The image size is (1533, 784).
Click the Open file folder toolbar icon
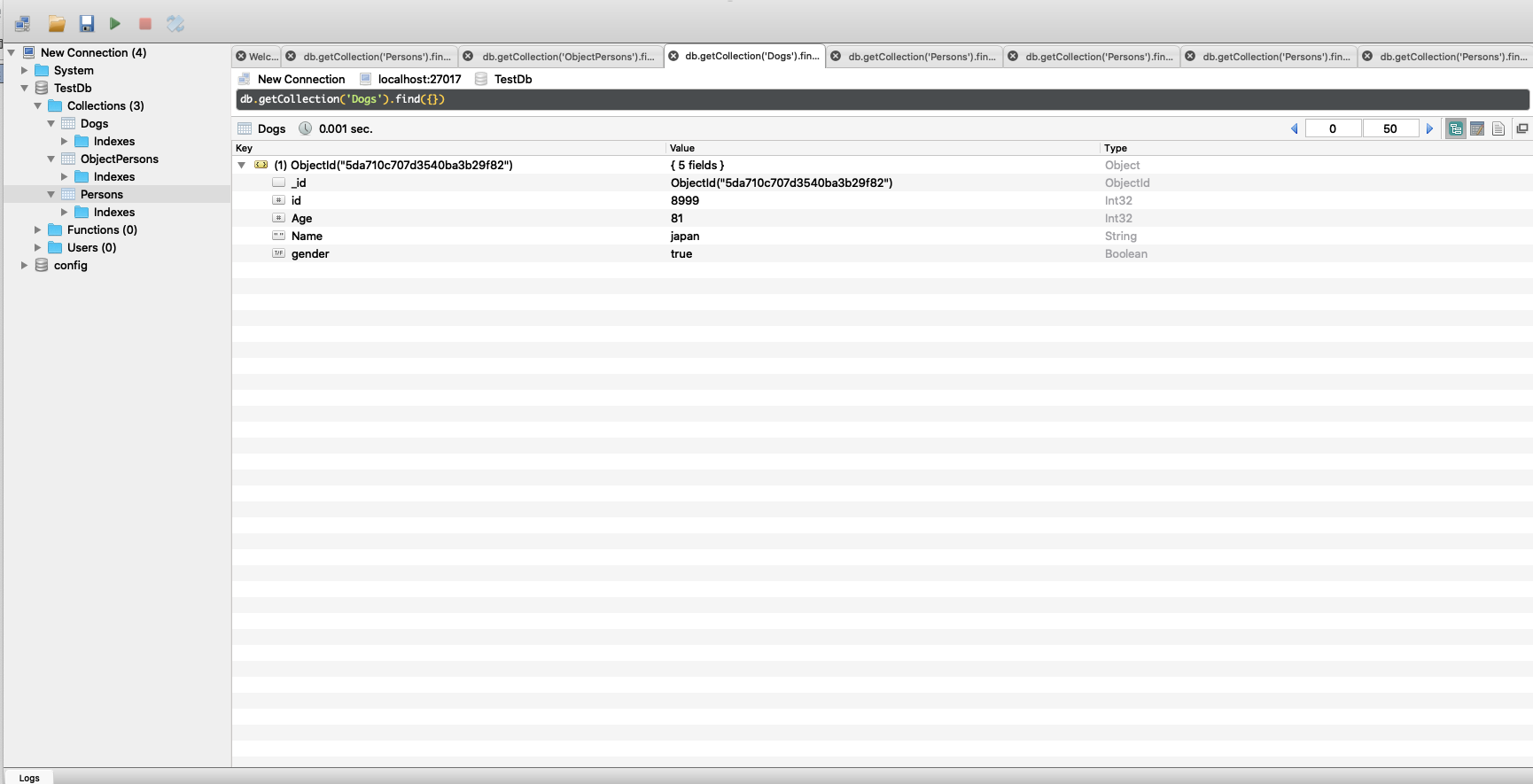pyautogui.click(x=57, y=24)
